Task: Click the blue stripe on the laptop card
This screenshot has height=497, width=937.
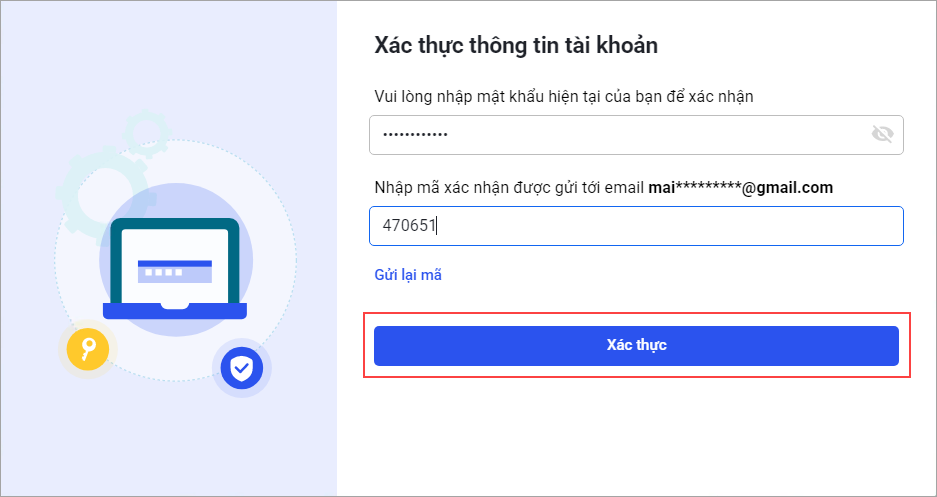Action: 175,263
